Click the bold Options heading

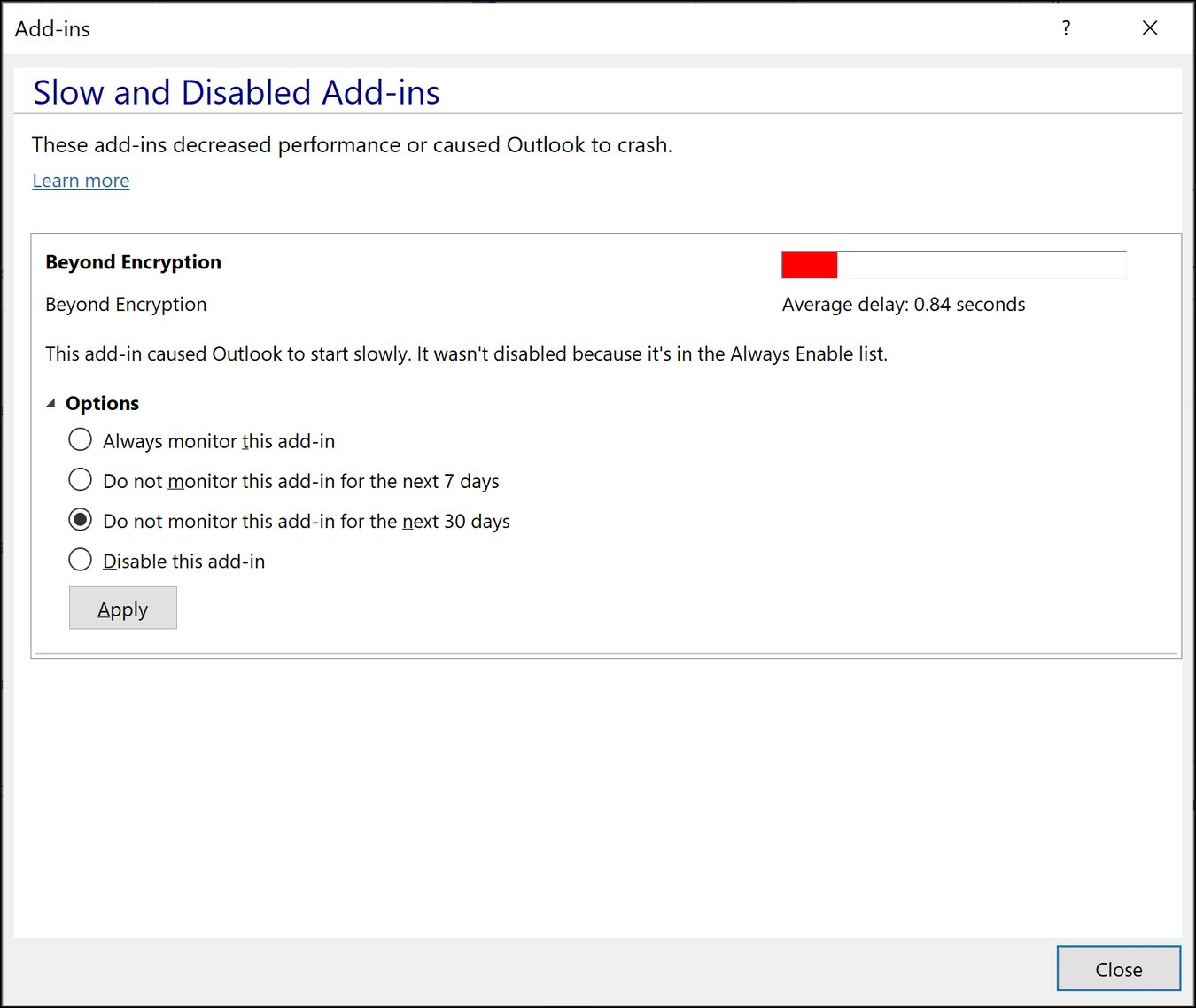click(x=102, y=403)
